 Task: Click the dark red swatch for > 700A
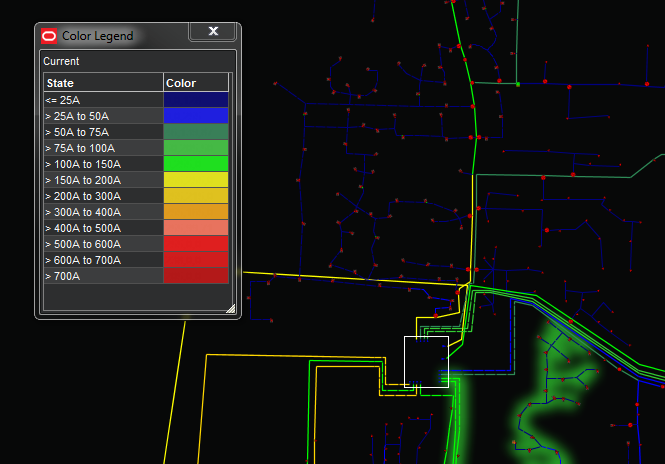(196, 276)
